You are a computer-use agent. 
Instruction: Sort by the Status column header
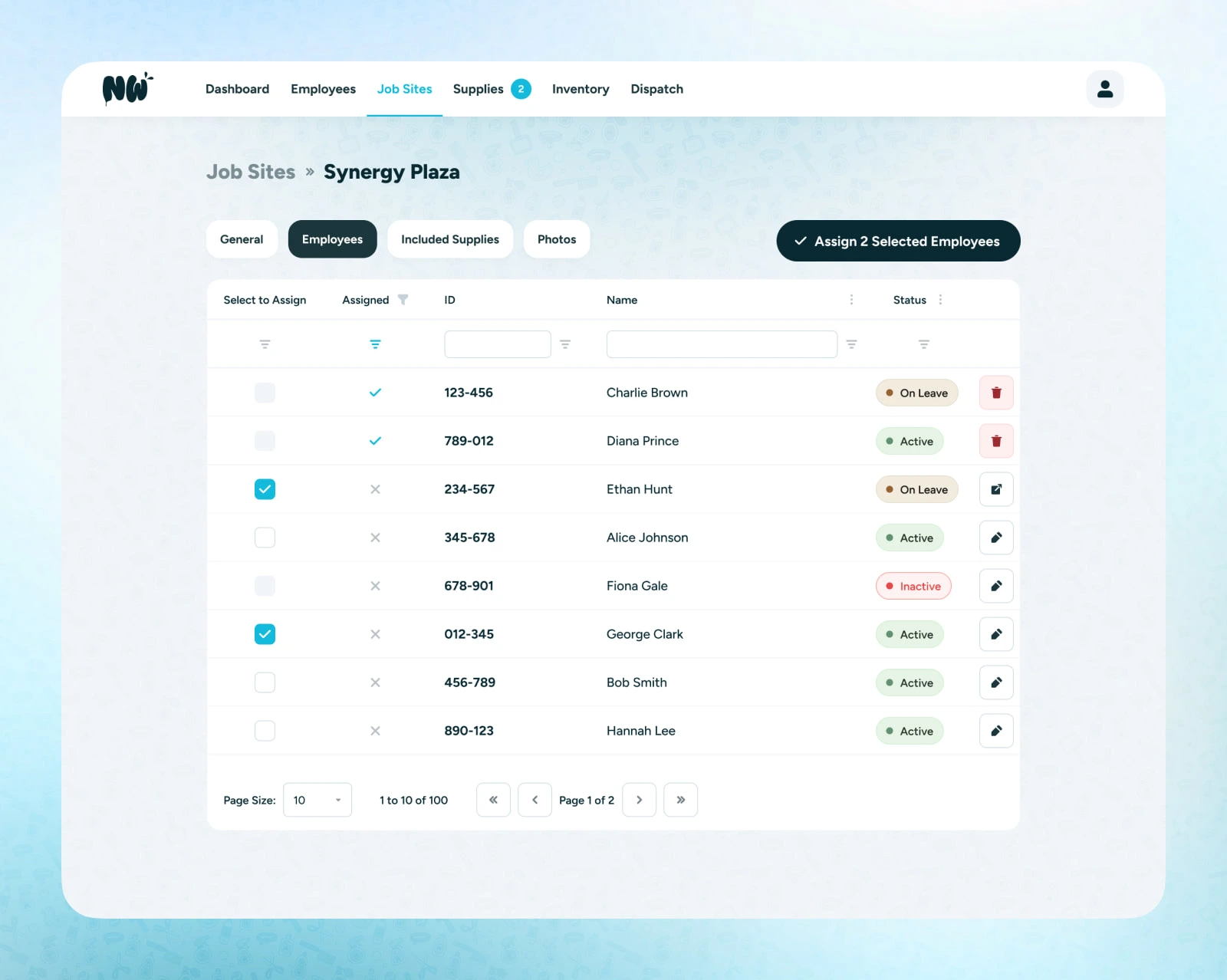point(910,300)
